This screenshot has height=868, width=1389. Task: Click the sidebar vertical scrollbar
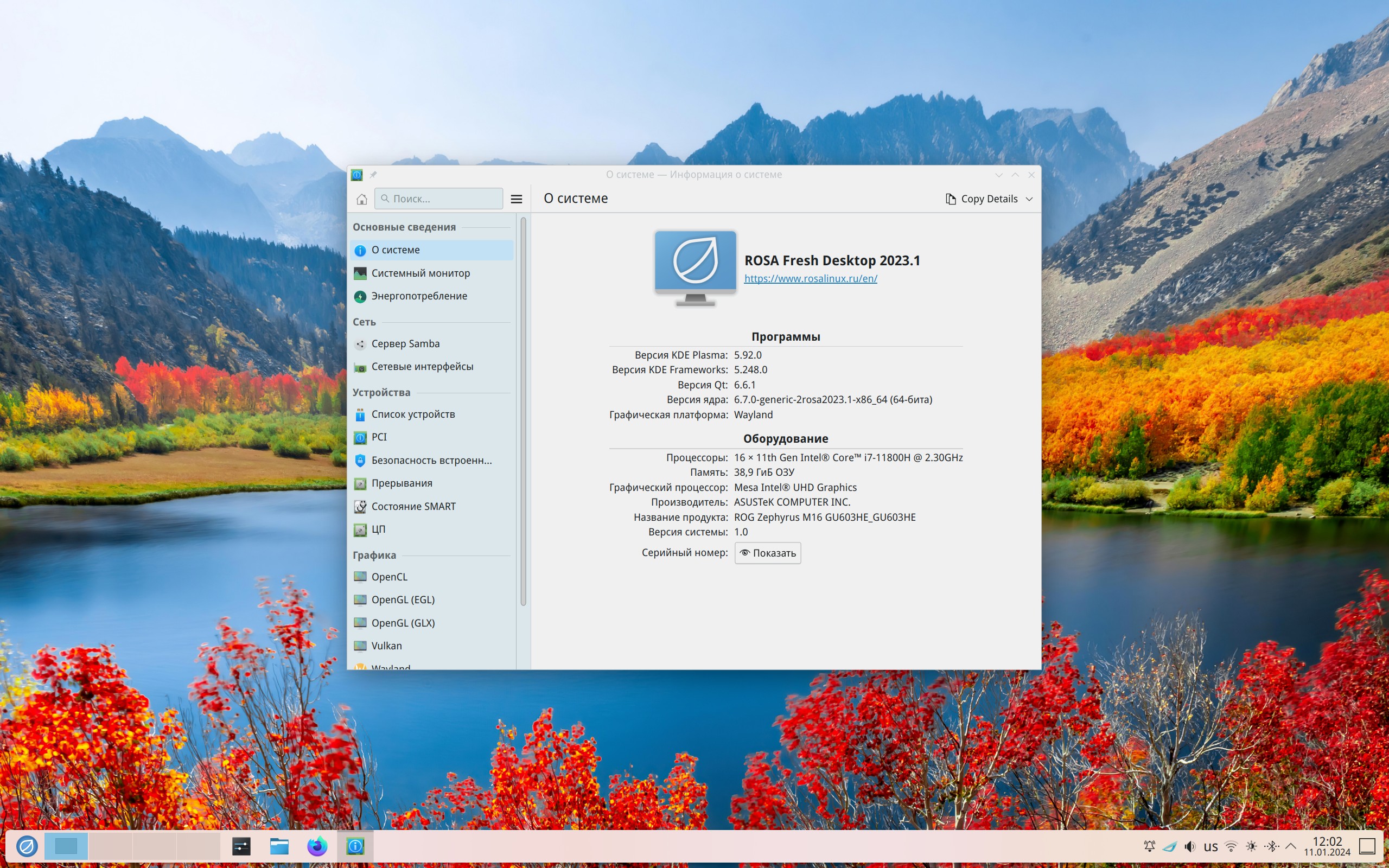[x=523, y=411]
